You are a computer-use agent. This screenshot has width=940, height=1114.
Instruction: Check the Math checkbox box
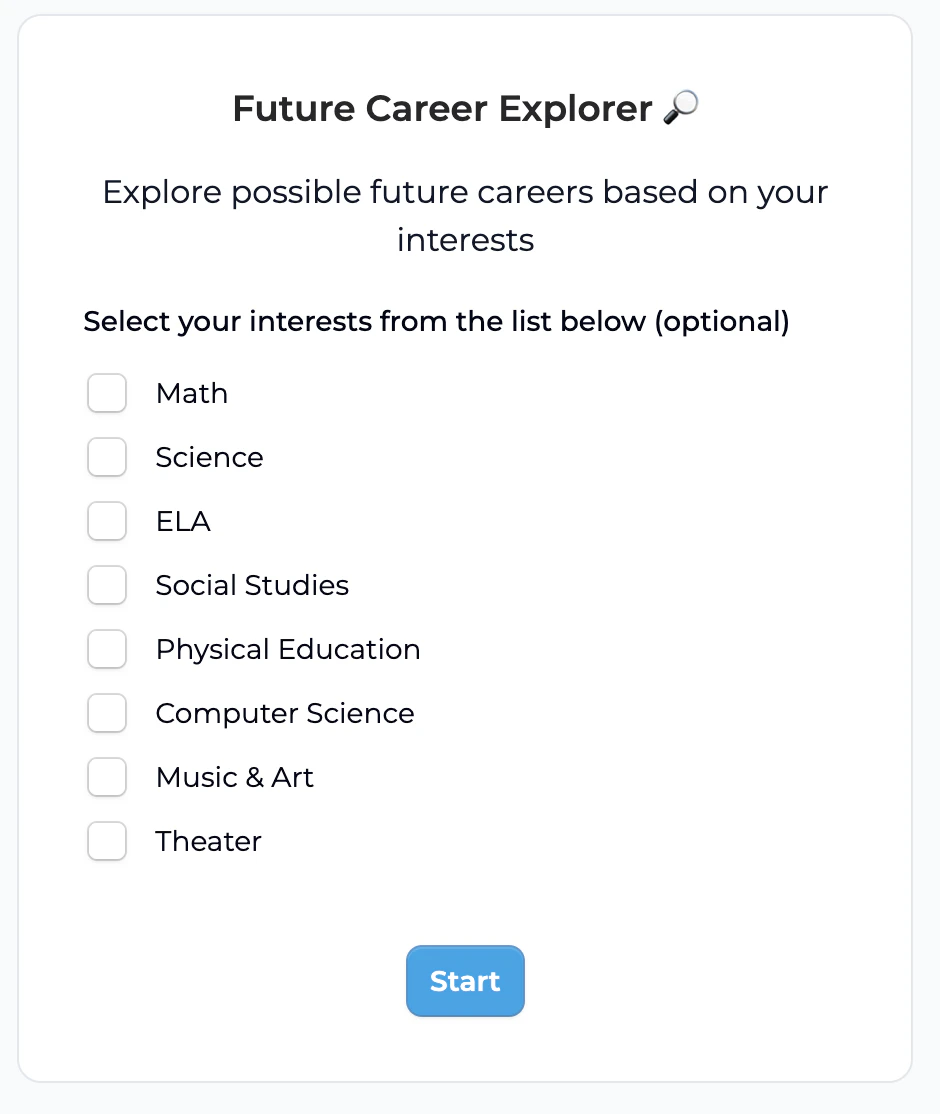click(107, 393)
